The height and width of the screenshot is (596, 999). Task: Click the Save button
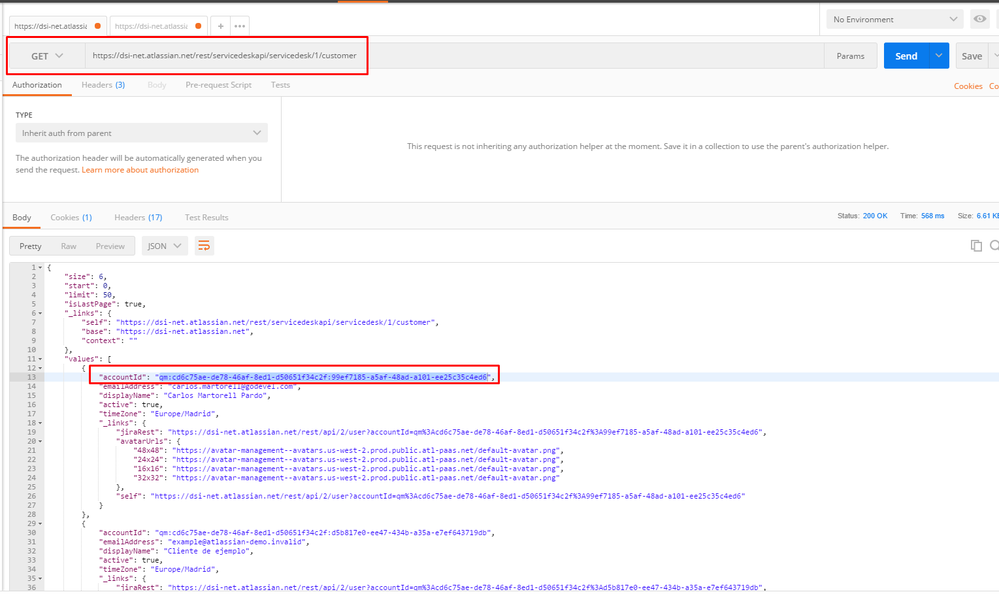972,56
